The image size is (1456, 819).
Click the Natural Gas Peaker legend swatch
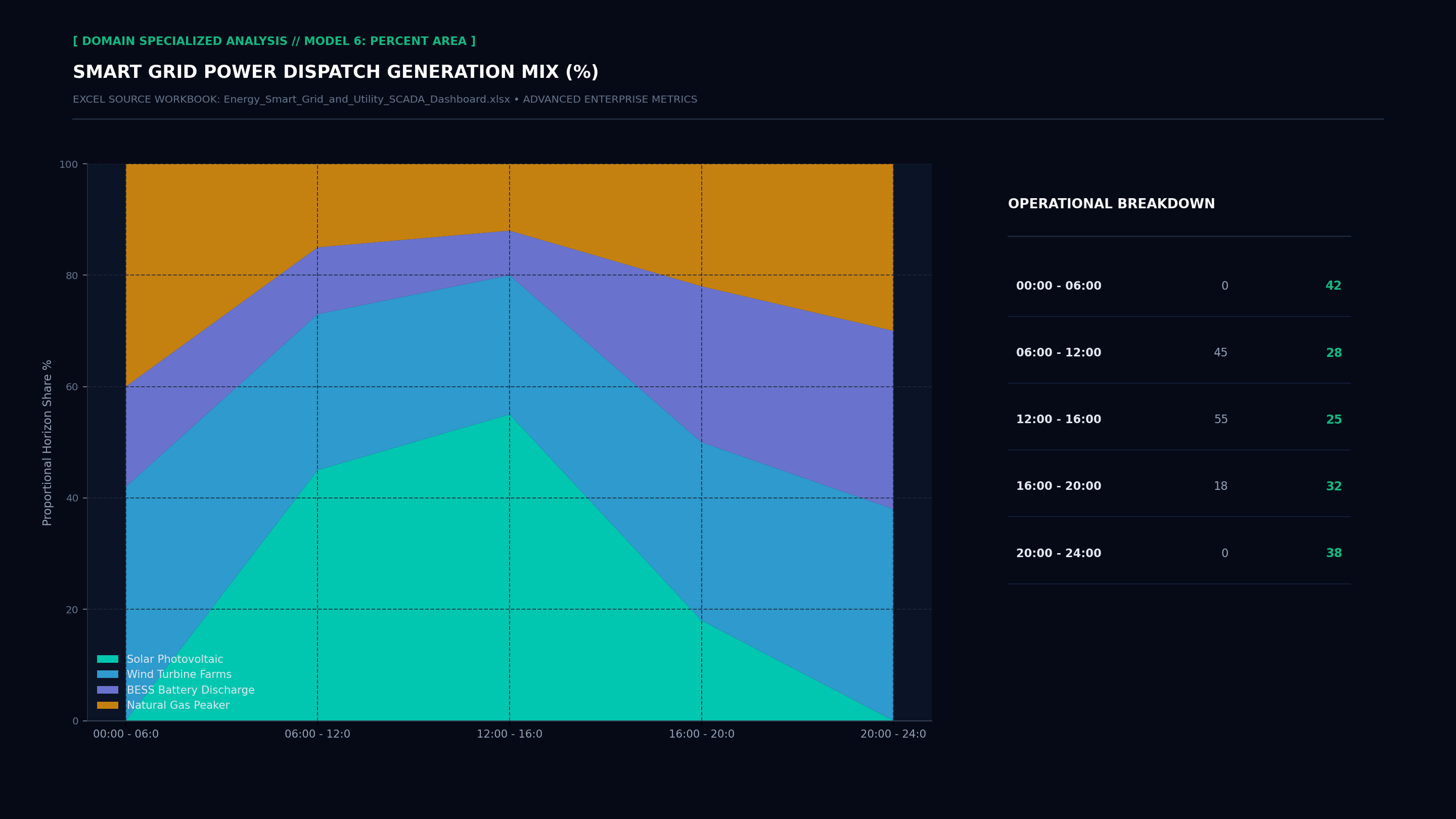click(x=107, y=705)
